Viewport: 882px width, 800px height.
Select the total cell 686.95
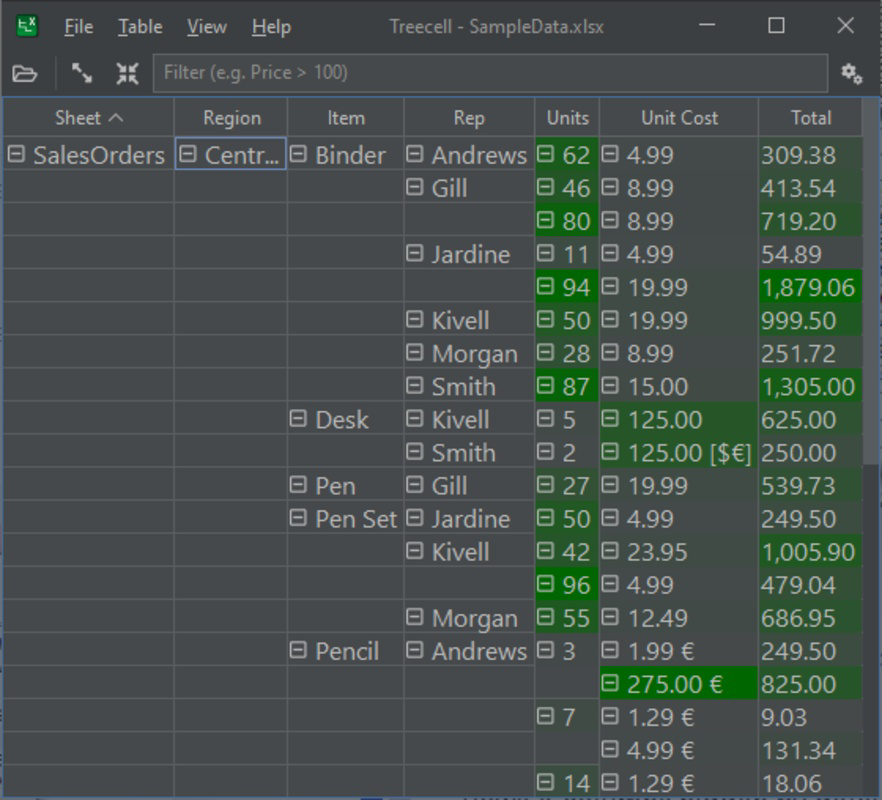click(810, 618)
